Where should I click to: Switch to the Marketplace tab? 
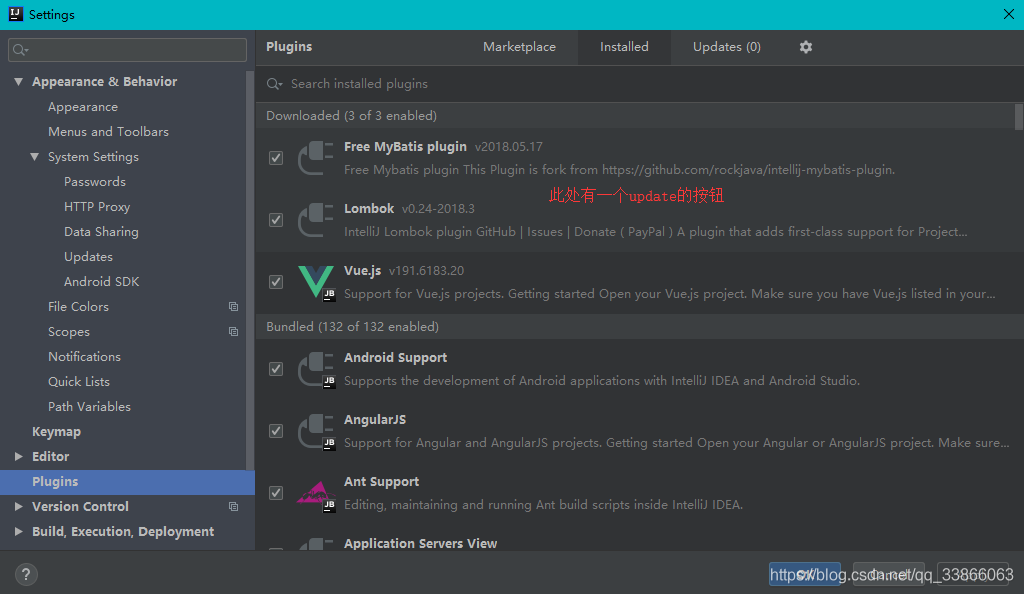519,47
